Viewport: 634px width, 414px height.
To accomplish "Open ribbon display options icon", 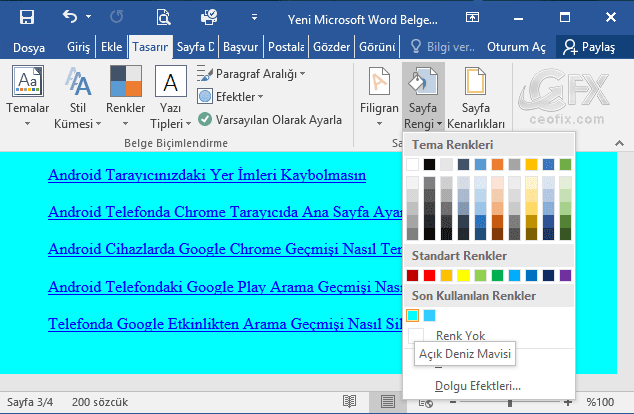I will (x=472, y=17).
